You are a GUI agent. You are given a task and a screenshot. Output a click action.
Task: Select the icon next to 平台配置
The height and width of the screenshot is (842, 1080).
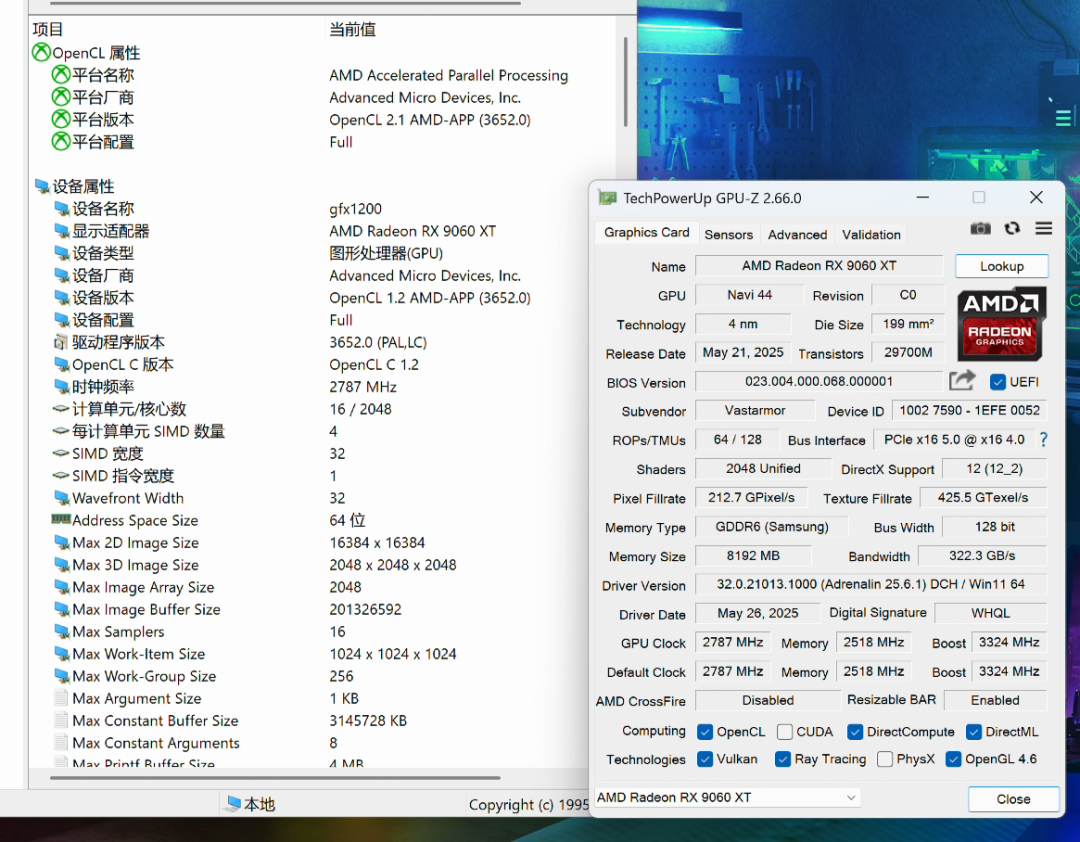tap(61, 141)
